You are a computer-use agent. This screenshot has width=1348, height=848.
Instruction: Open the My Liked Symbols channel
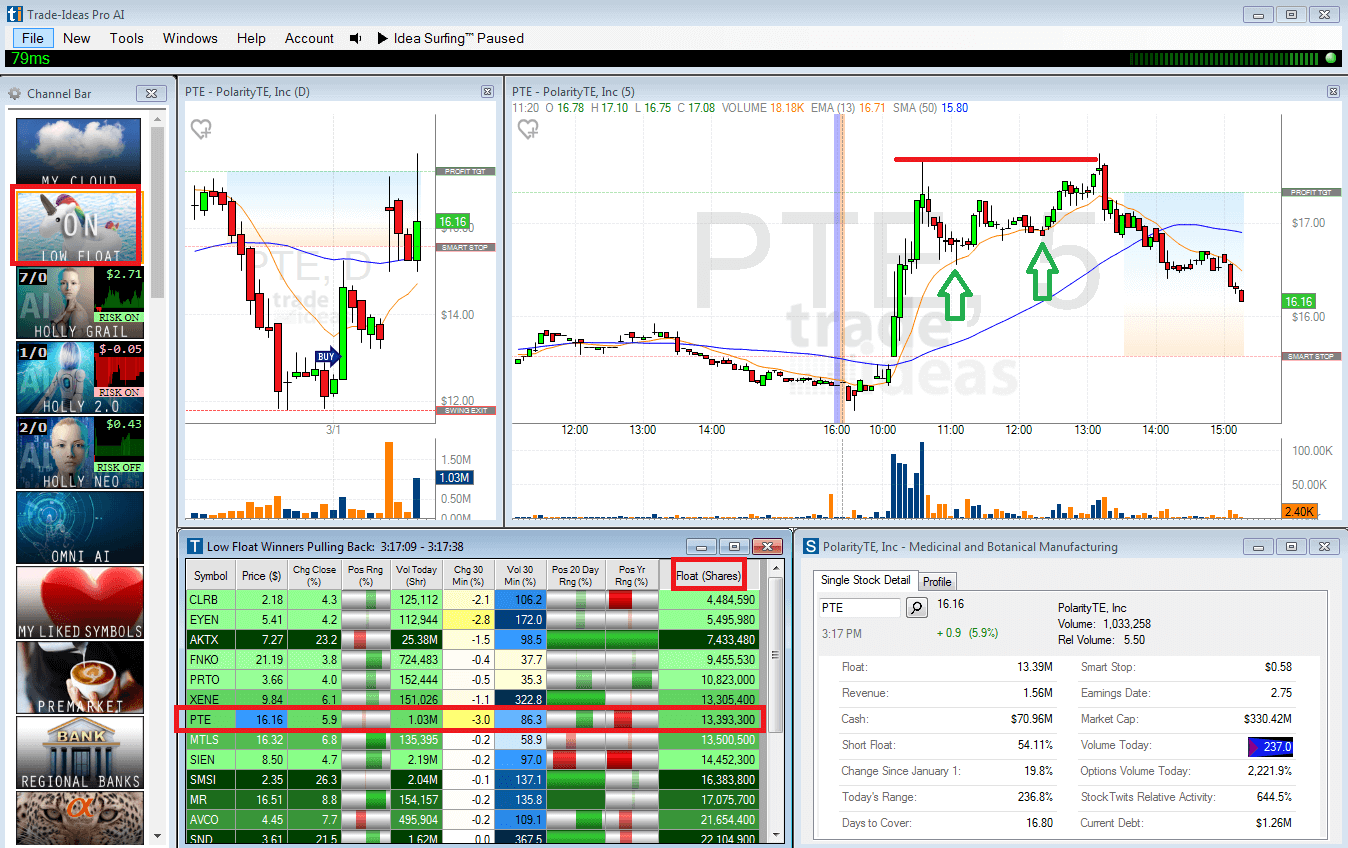79,602
